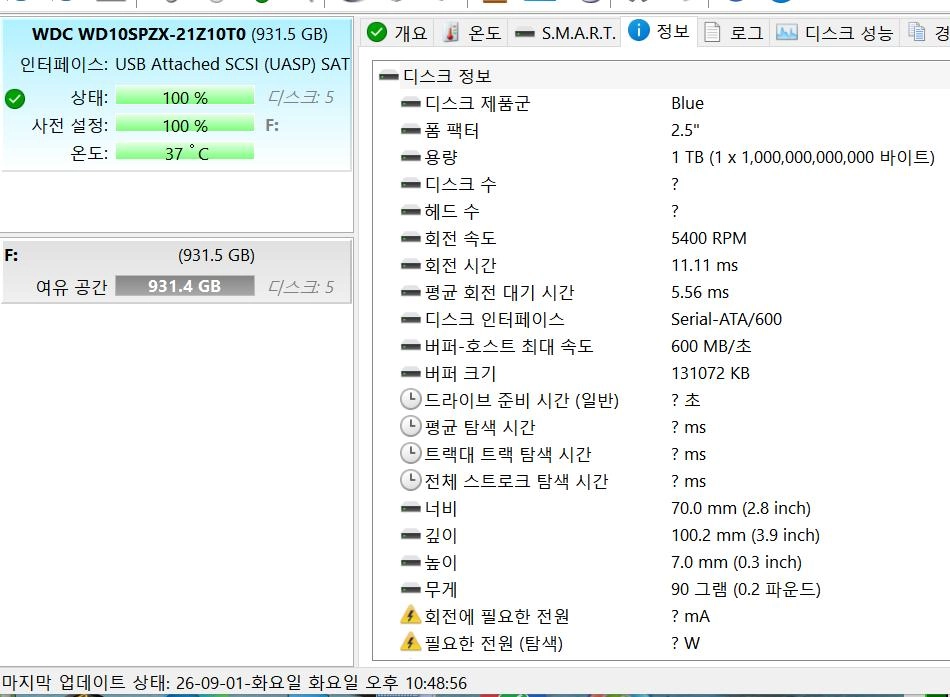950x697 pixels.
Task: Click the Blue product family value
Action: (x=687, y=104)
